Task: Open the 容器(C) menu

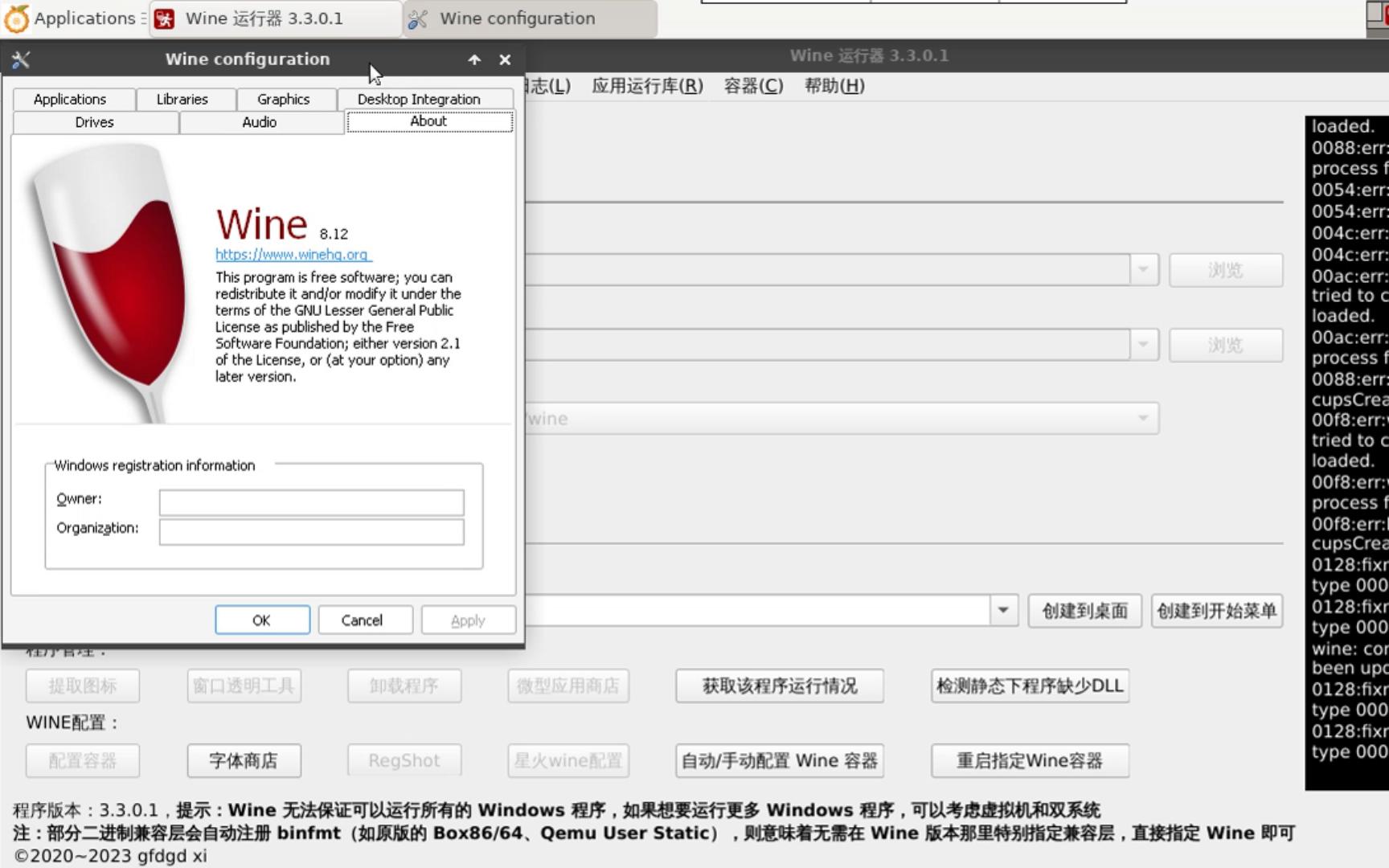Action: (x=753, y=86)
